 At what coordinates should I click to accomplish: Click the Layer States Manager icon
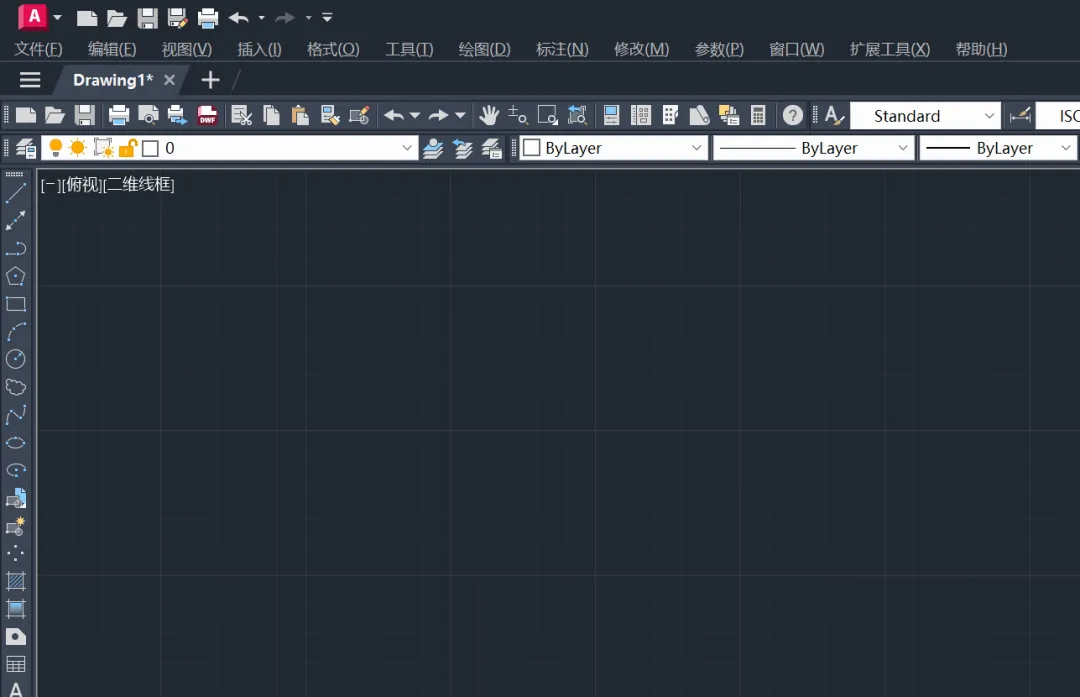(492, 148)
